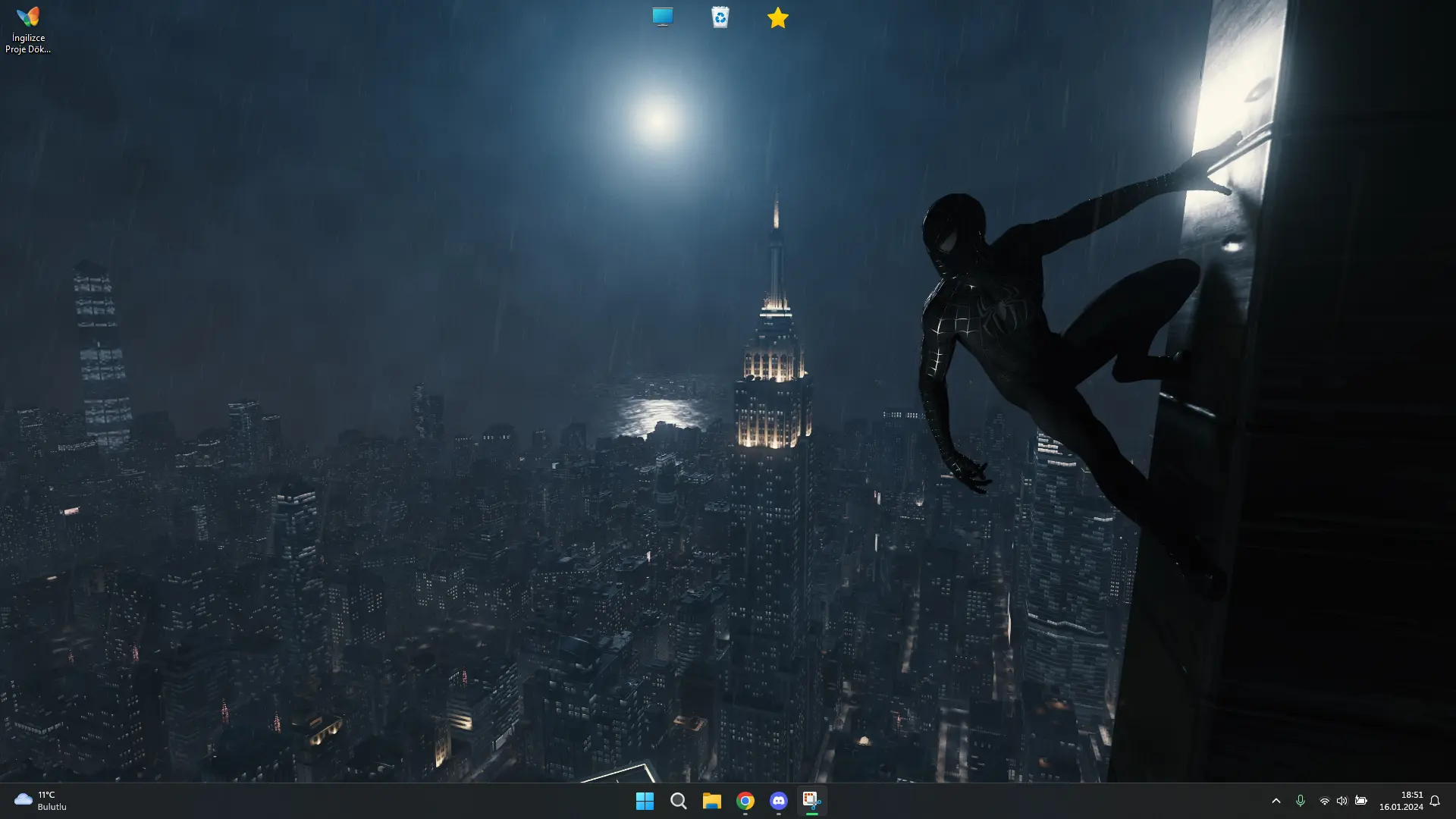Open the Windows Start menu
The width and height of the screenshot is (1456, 819).
tap(645, 801)
